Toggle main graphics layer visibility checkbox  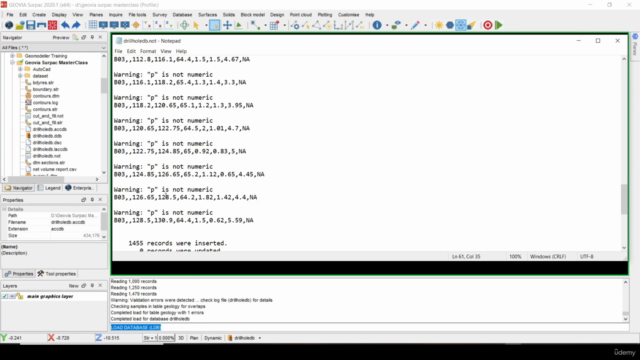4,296
